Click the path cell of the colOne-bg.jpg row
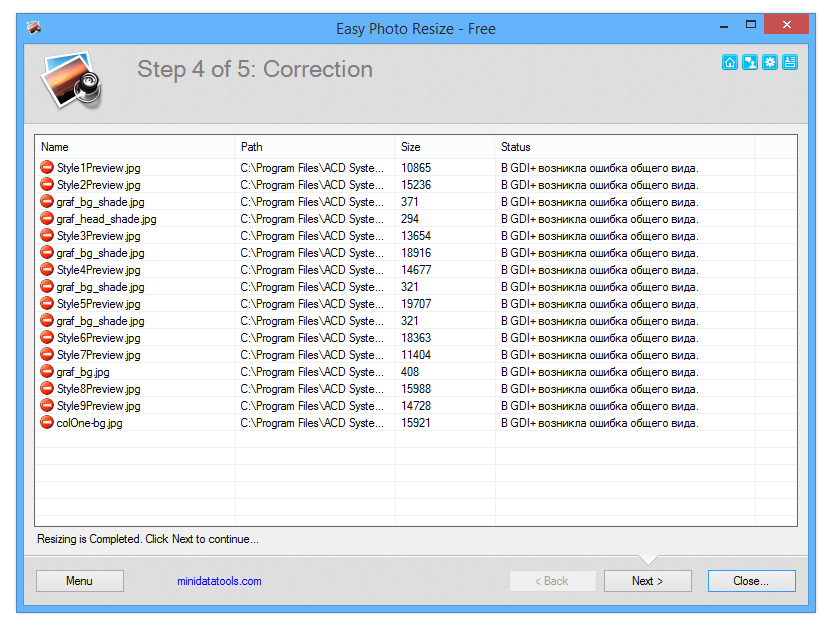This screenshot has width=838, height=625. tap(312, 423)
